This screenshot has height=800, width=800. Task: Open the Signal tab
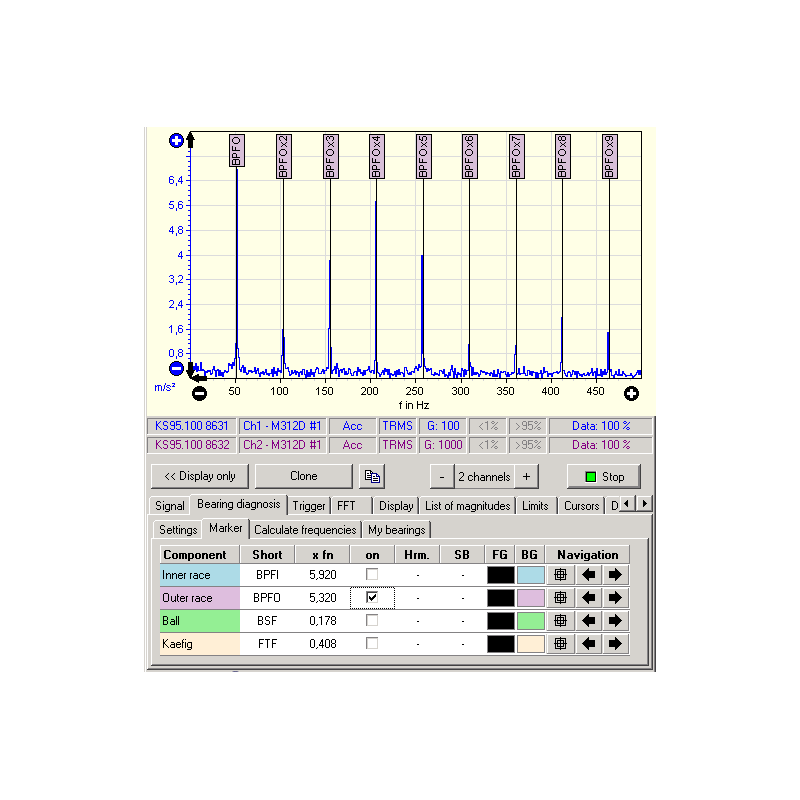click(x=169, y=506)
